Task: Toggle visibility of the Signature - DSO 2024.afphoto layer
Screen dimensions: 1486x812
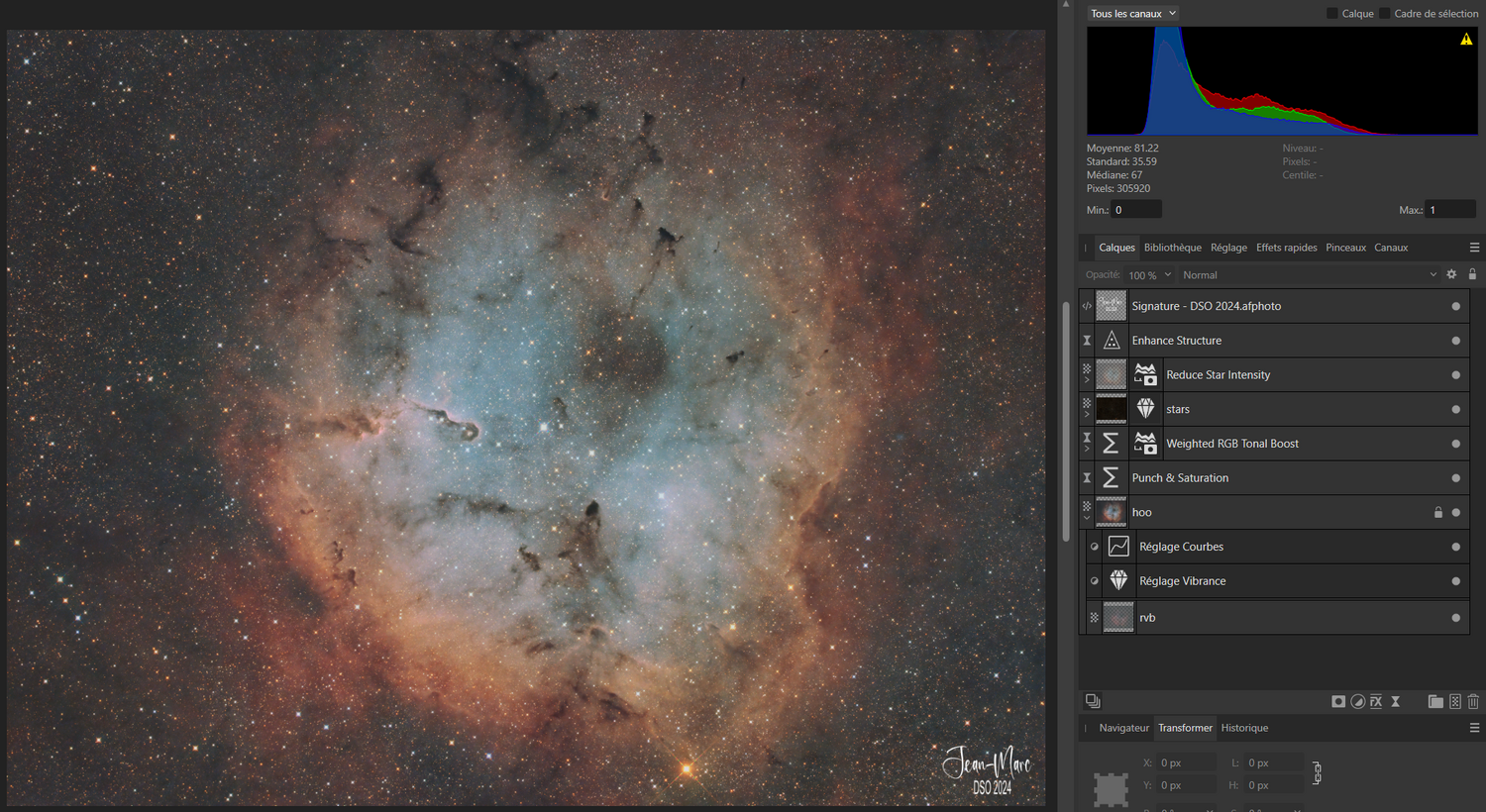Action: click(x=1455, y=306)
